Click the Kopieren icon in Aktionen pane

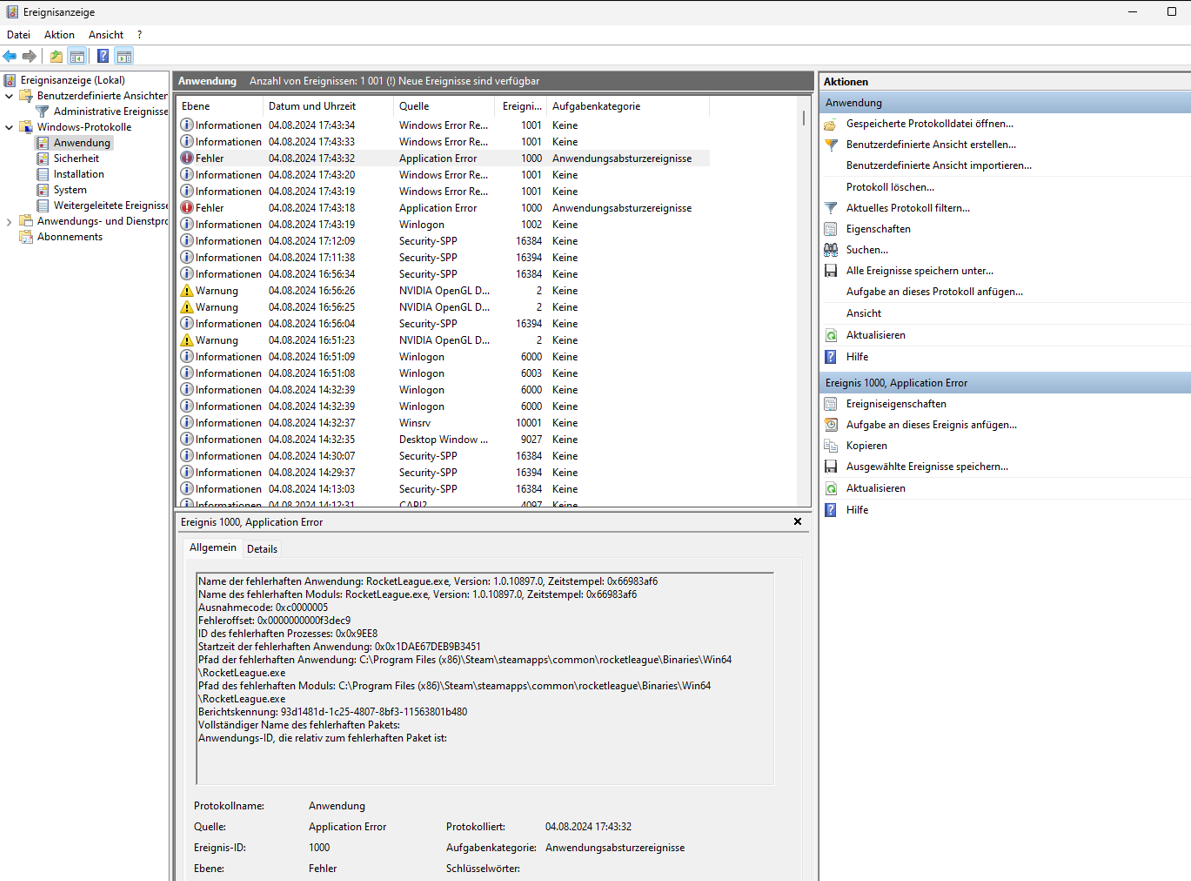831,446
